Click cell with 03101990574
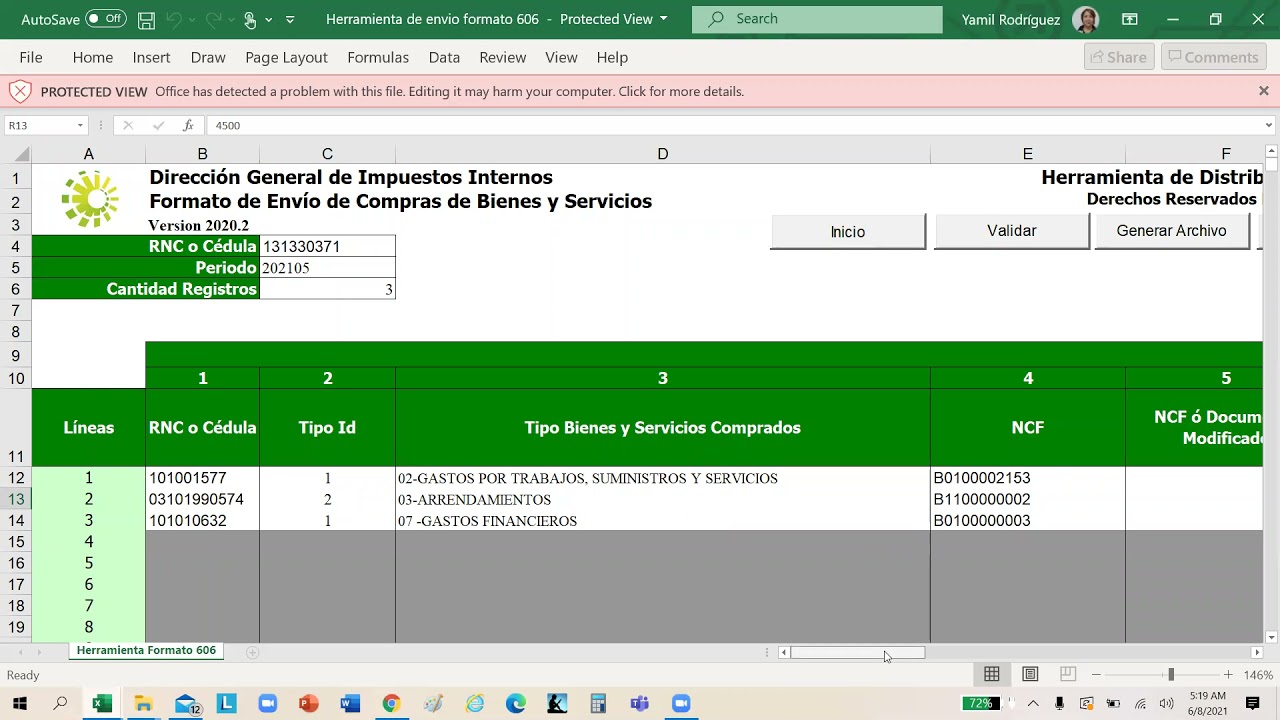 (202, 499)
